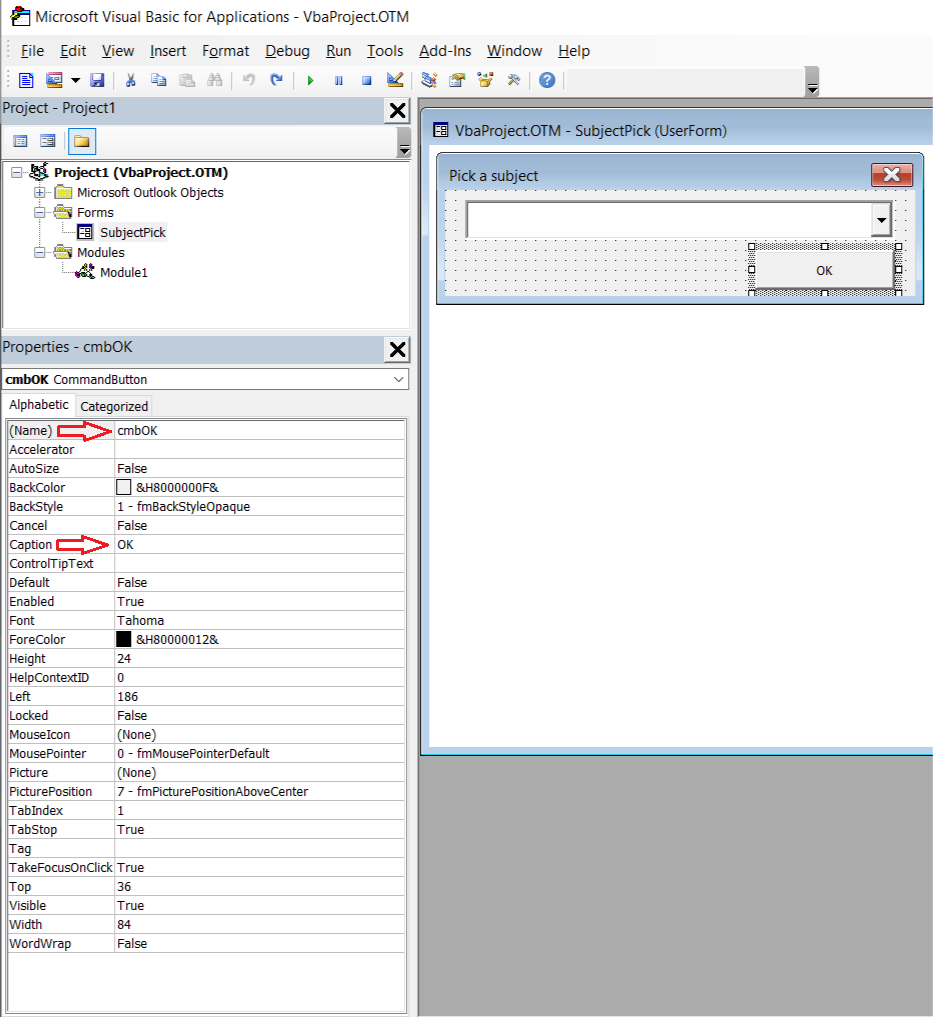The height and width of the screenshot is (1017, 933).
Task: Click the View Code icon in Project panel
Action: (x=21, y=141)
